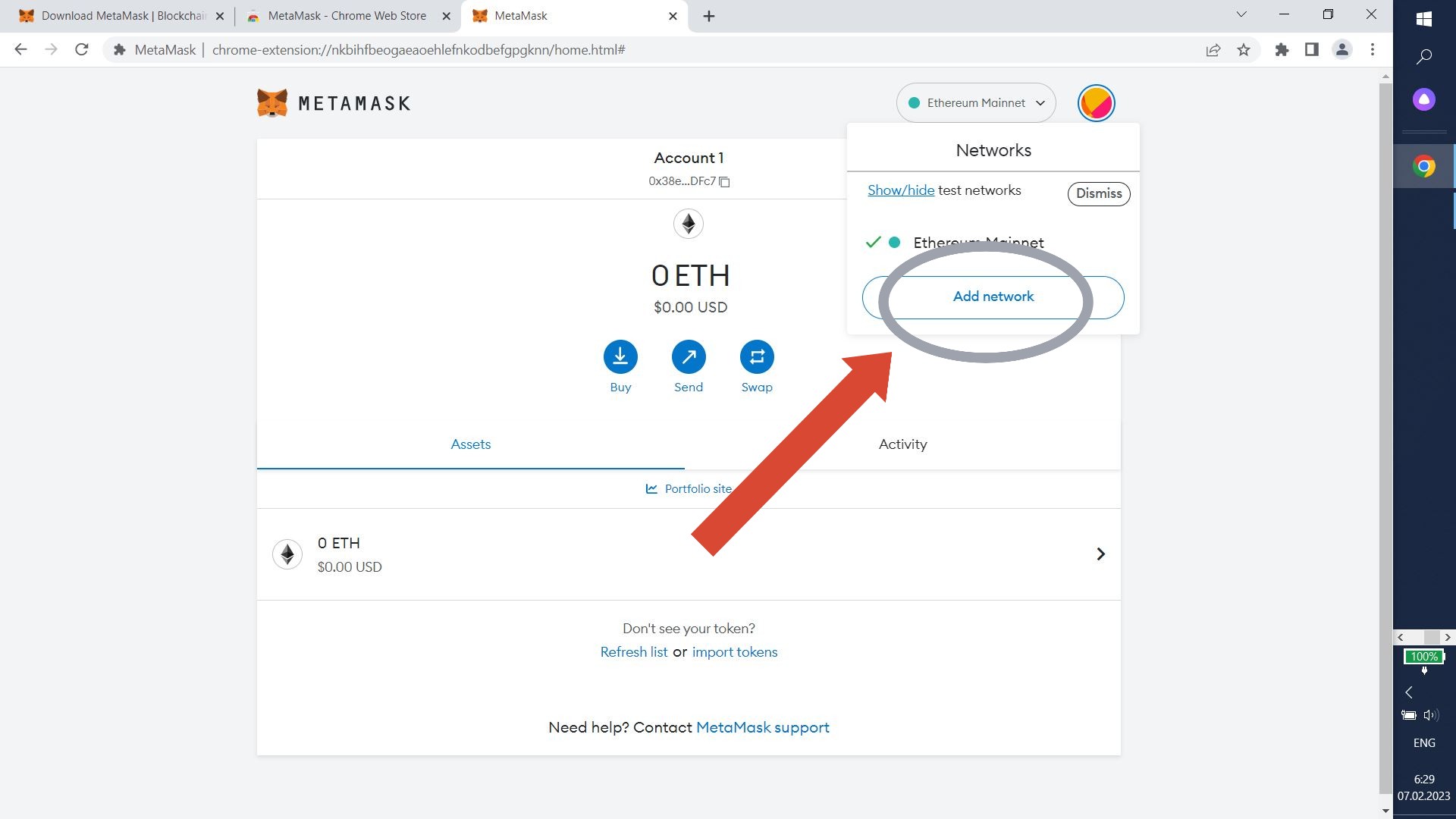Open Chrome extensions puzzle icon

1282,50
